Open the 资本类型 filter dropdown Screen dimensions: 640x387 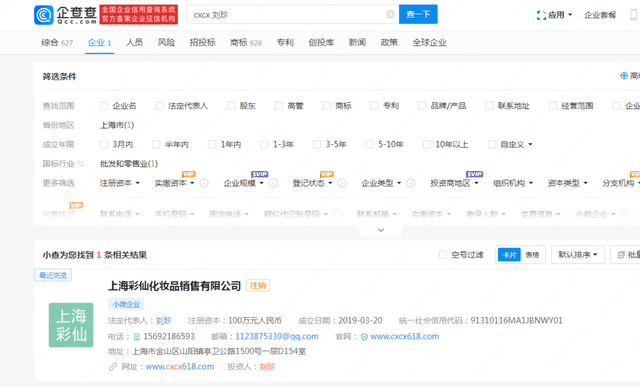567,183
